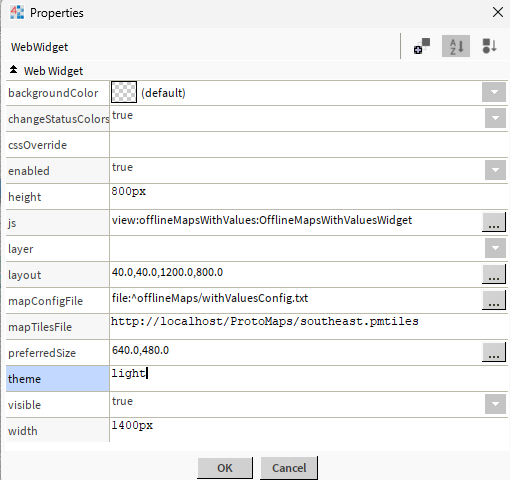Click the WebWidget header label

coord(39,47)
